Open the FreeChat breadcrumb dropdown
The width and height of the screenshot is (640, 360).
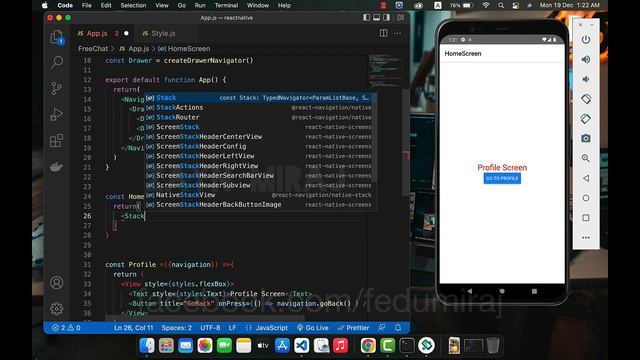pos(93,49)
